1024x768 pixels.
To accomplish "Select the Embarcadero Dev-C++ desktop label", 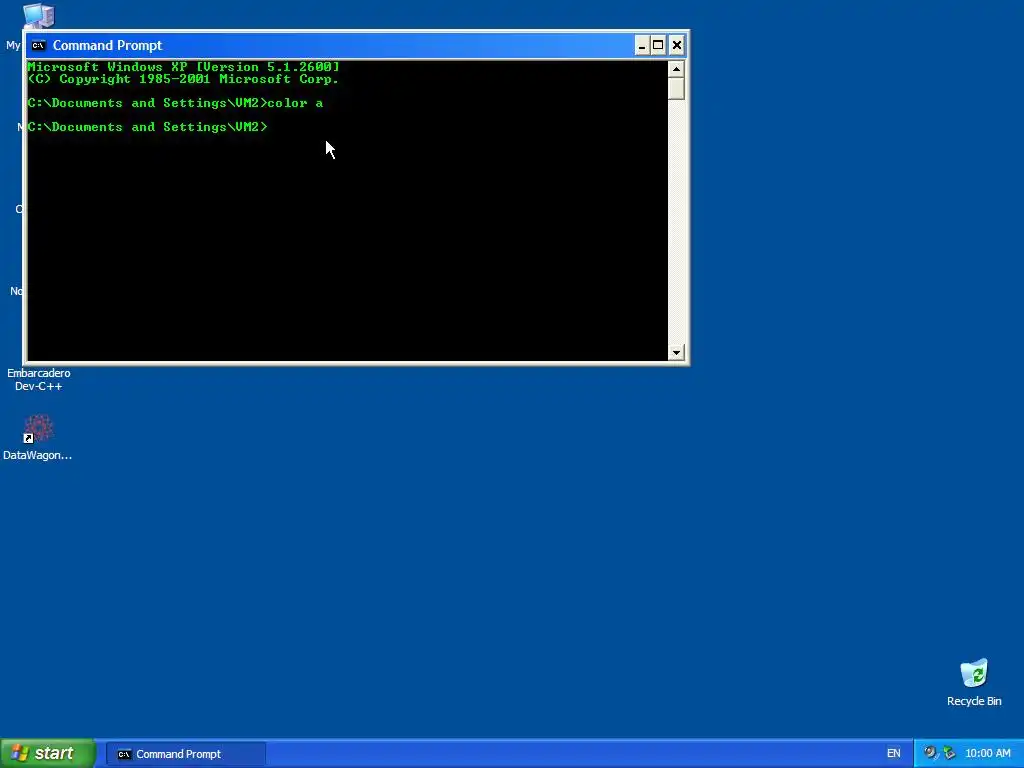I will [x=39, y=379].
